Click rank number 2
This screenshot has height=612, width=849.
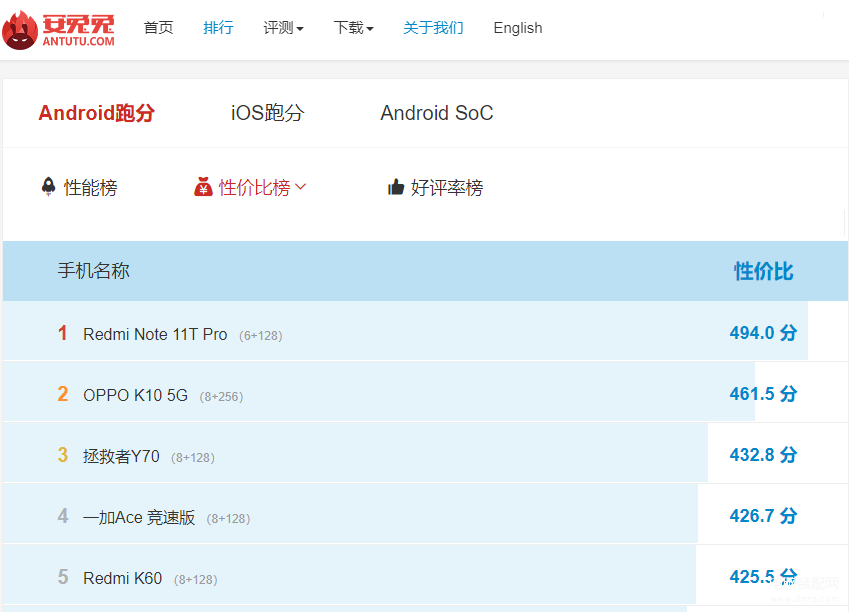pos(63,394)
